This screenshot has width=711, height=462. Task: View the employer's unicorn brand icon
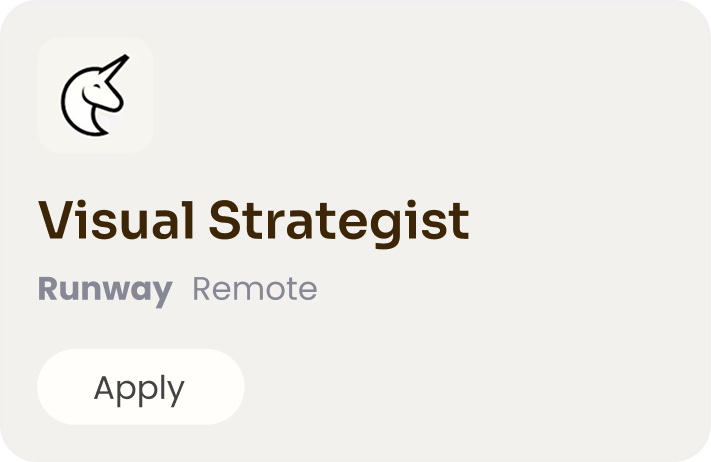[x=95, y=95]
